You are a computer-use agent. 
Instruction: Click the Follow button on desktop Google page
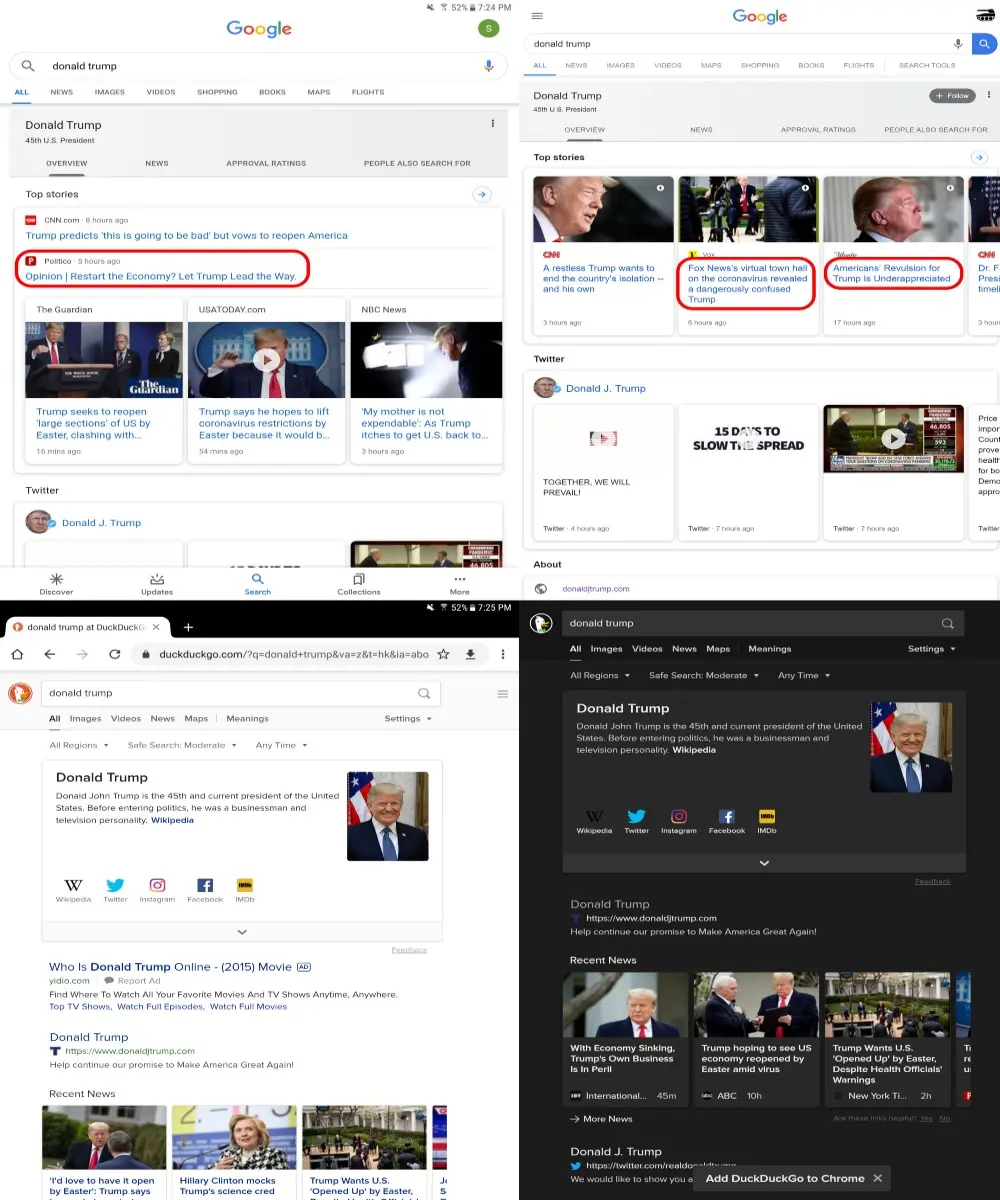coord(952,96)
